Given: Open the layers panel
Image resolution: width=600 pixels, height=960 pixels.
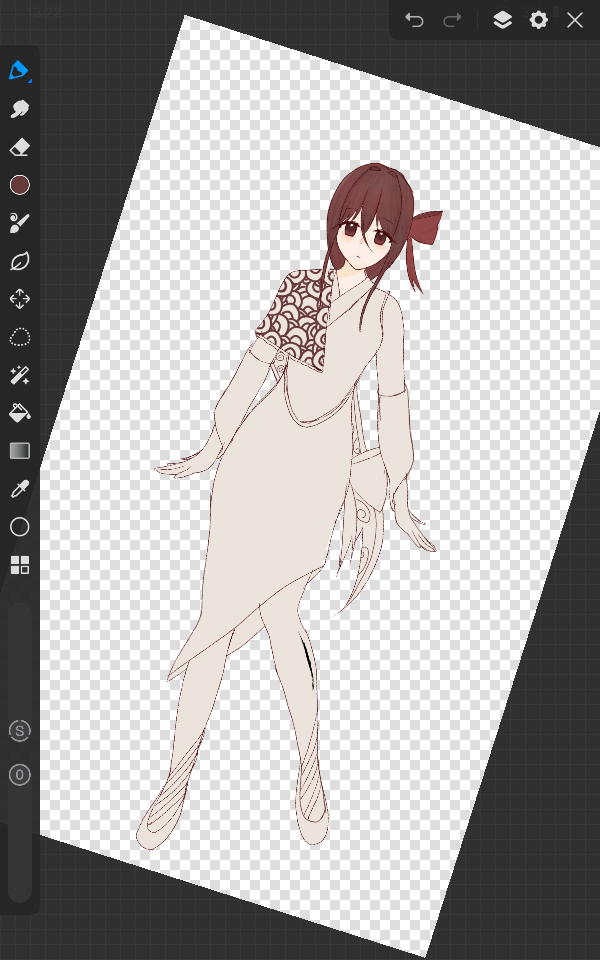Looking at the screenshot, I should (502, 20).
